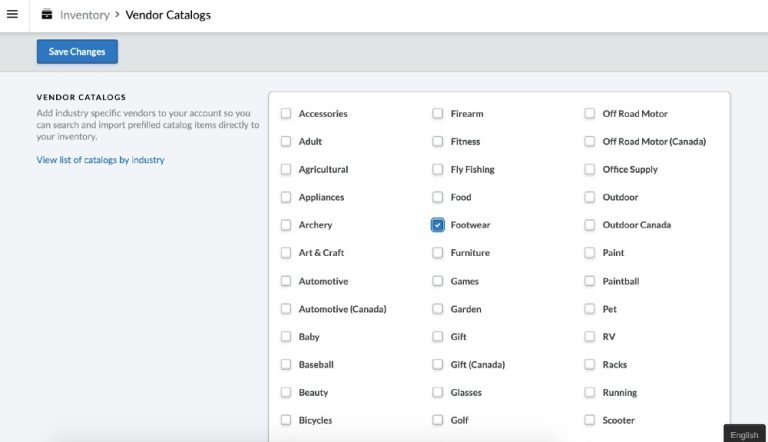
Task: Enable the Office Supply catalog
Action: click(x=590, y=170)
